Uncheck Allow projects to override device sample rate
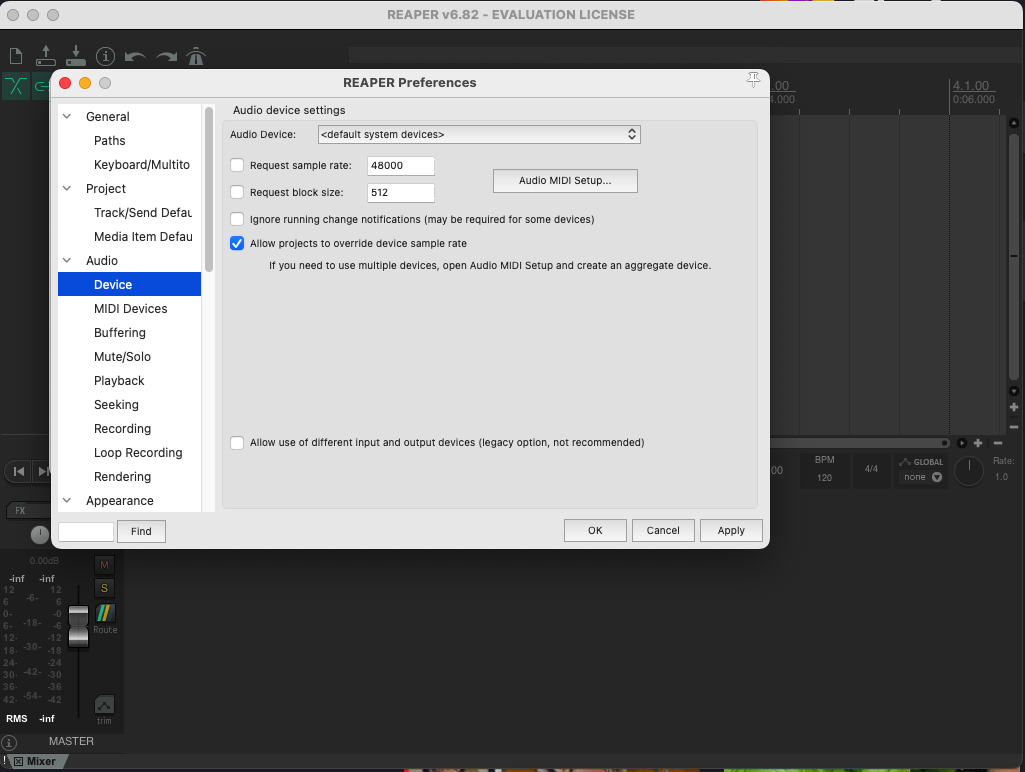Image resolution: width=1025 pixels, height=772 pixels. click(x=237, y=243)
